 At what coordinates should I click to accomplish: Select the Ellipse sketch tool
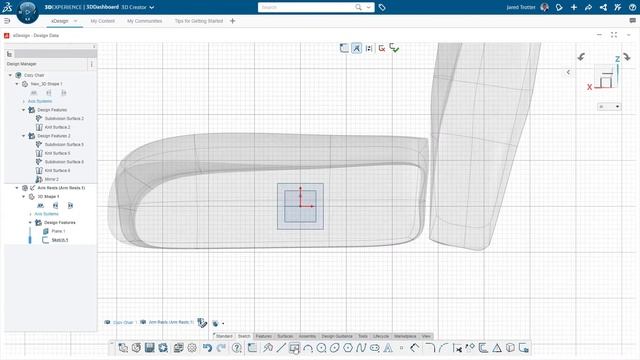334,348
